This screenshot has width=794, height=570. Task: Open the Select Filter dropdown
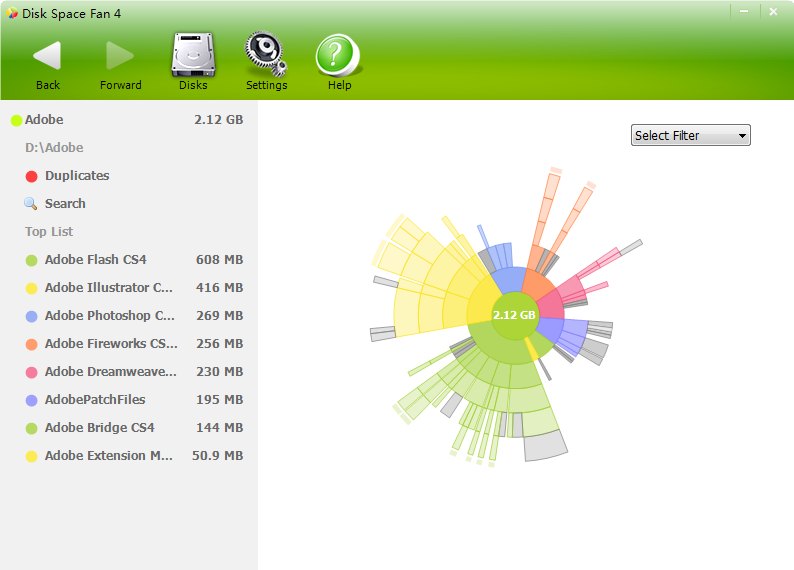click(x=690, y=135)
